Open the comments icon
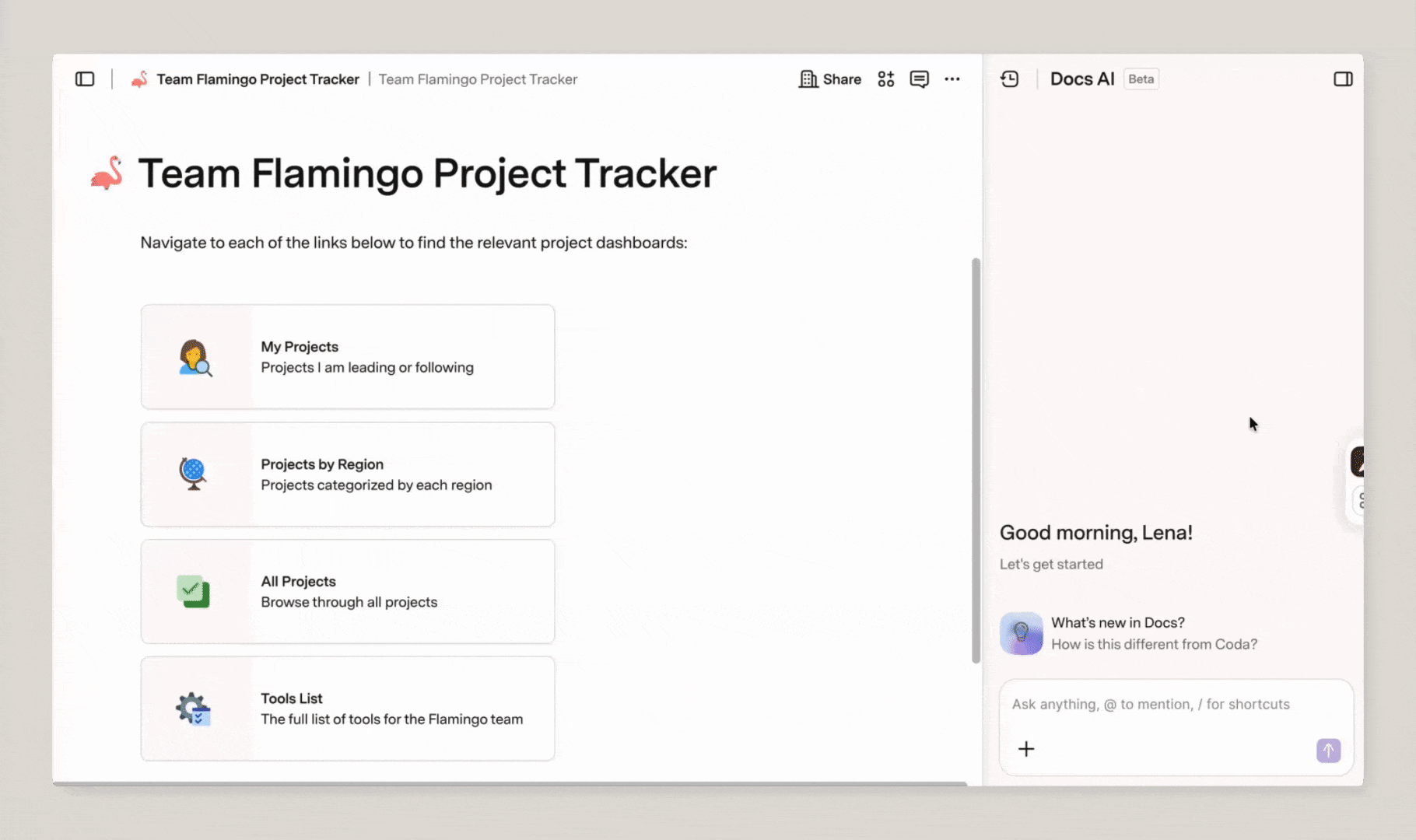The image size is (1416, 840). tap(919, 79)
